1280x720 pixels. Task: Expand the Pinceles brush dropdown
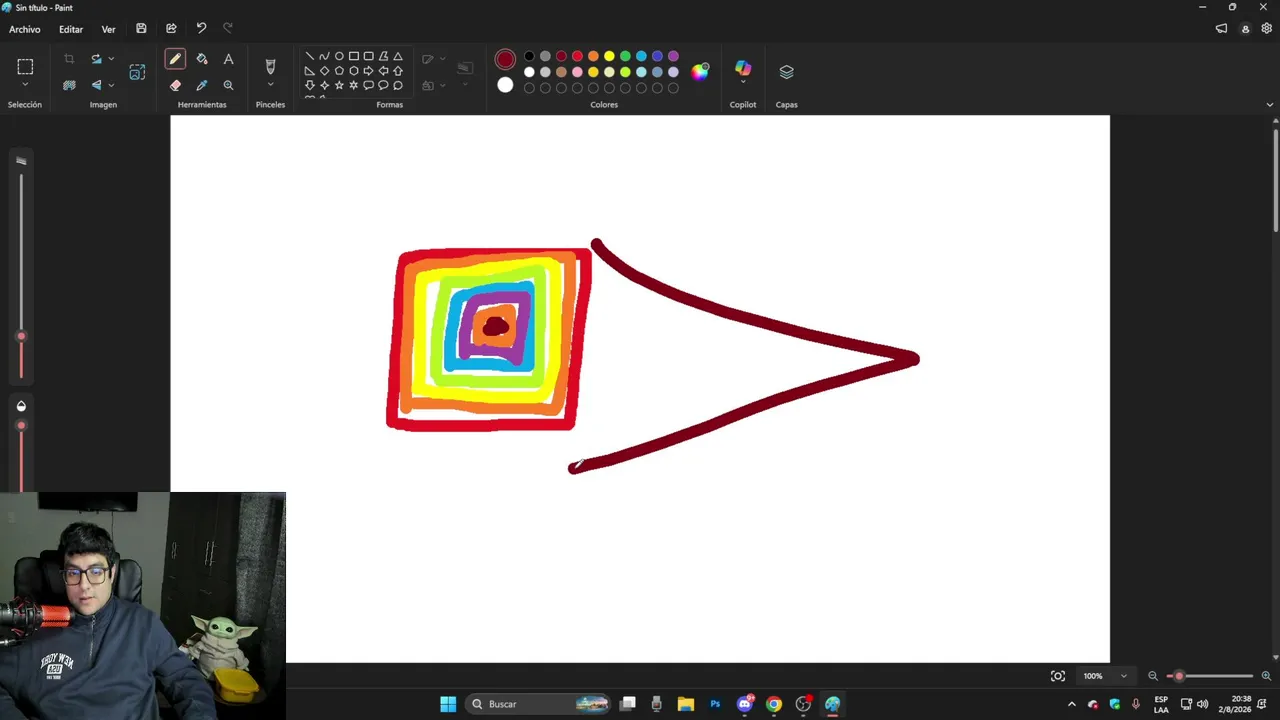270,86
